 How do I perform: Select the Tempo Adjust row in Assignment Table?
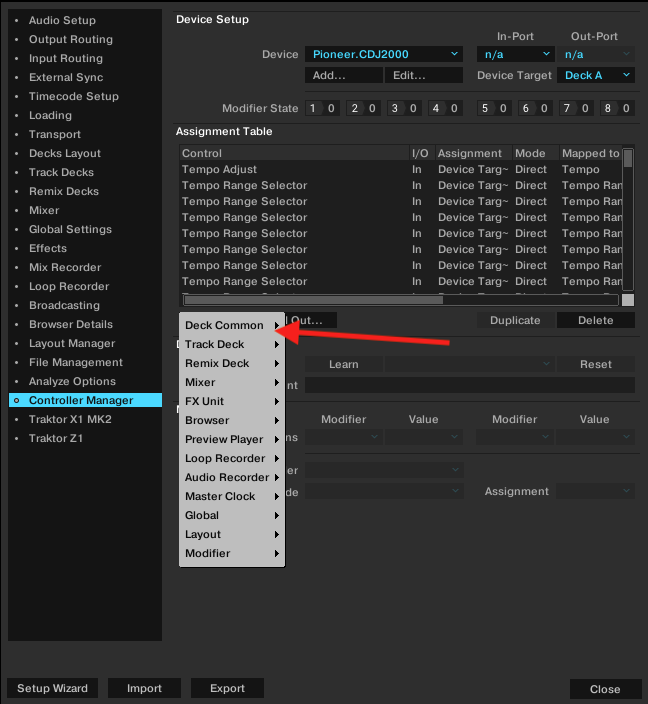293,170
